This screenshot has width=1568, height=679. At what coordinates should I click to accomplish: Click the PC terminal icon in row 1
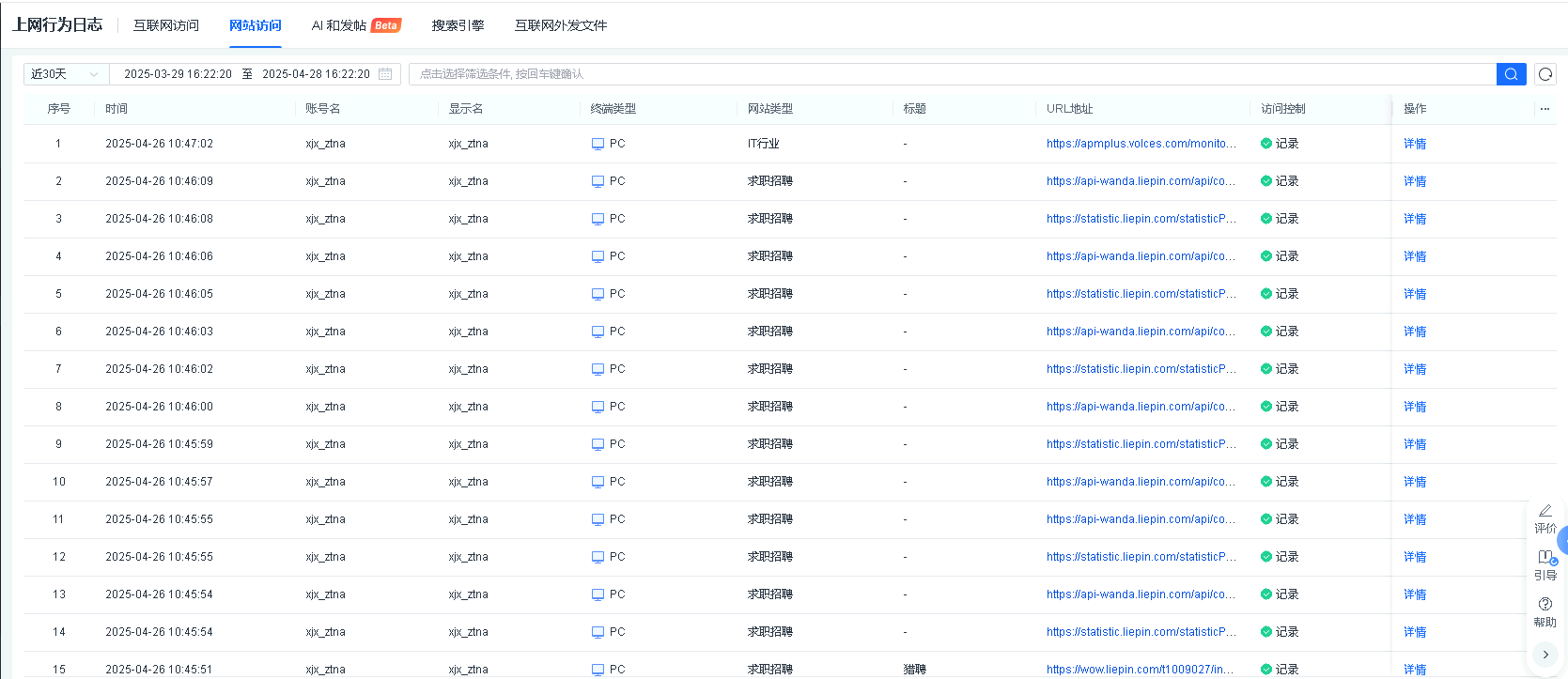[x=598, y=144]
